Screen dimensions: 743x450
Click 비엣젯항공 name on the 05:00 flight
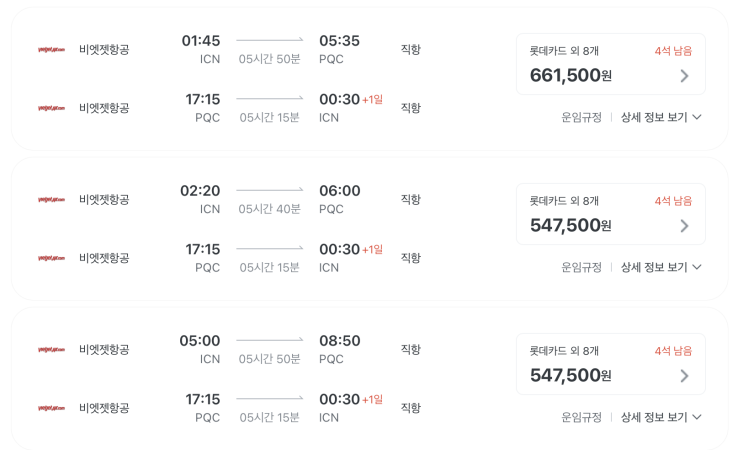tap(104, 350)
